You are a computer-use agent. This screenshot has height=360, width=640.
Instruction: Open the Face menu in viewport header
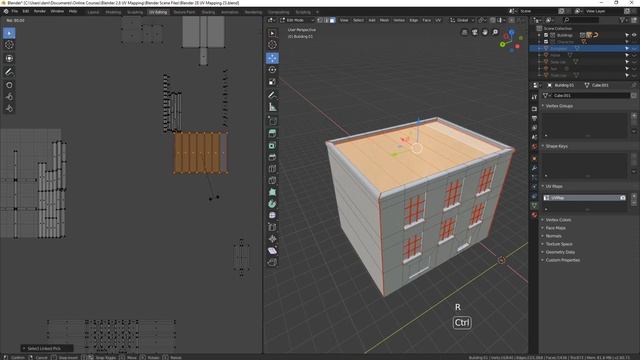click(427, 20)
